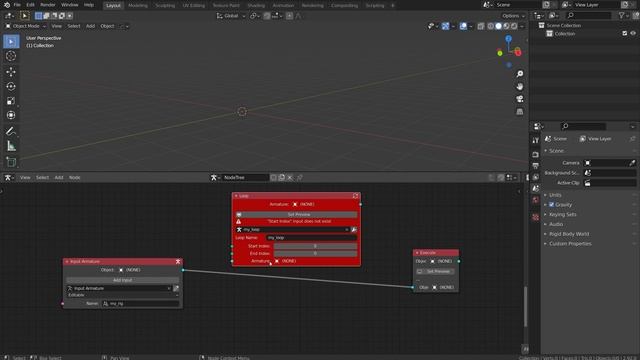Expand the Keying Sets panel
The width and height of the screenshot is (640, 360).
tap(562, 214)
